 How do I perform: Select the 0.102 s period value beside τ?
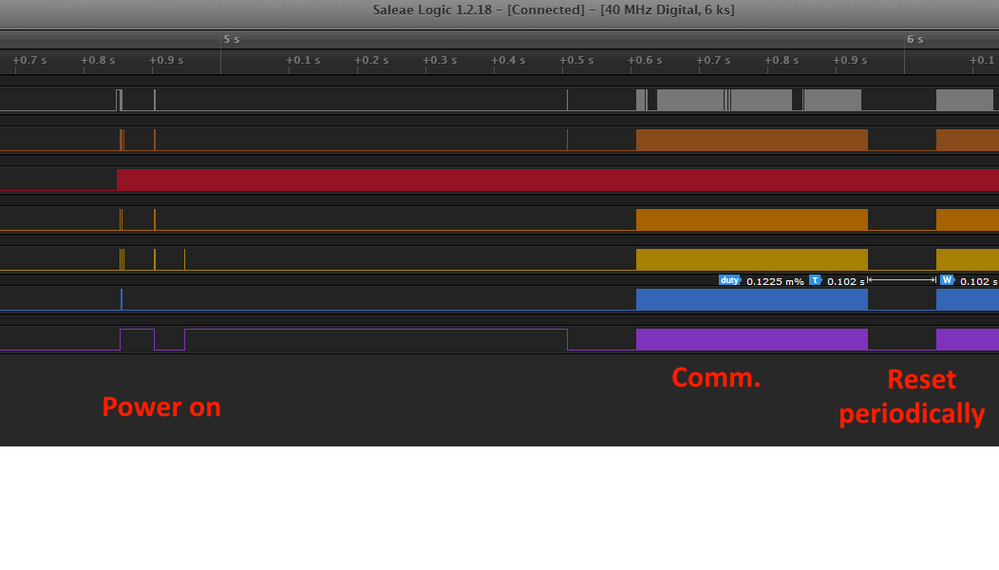[846, 281]
